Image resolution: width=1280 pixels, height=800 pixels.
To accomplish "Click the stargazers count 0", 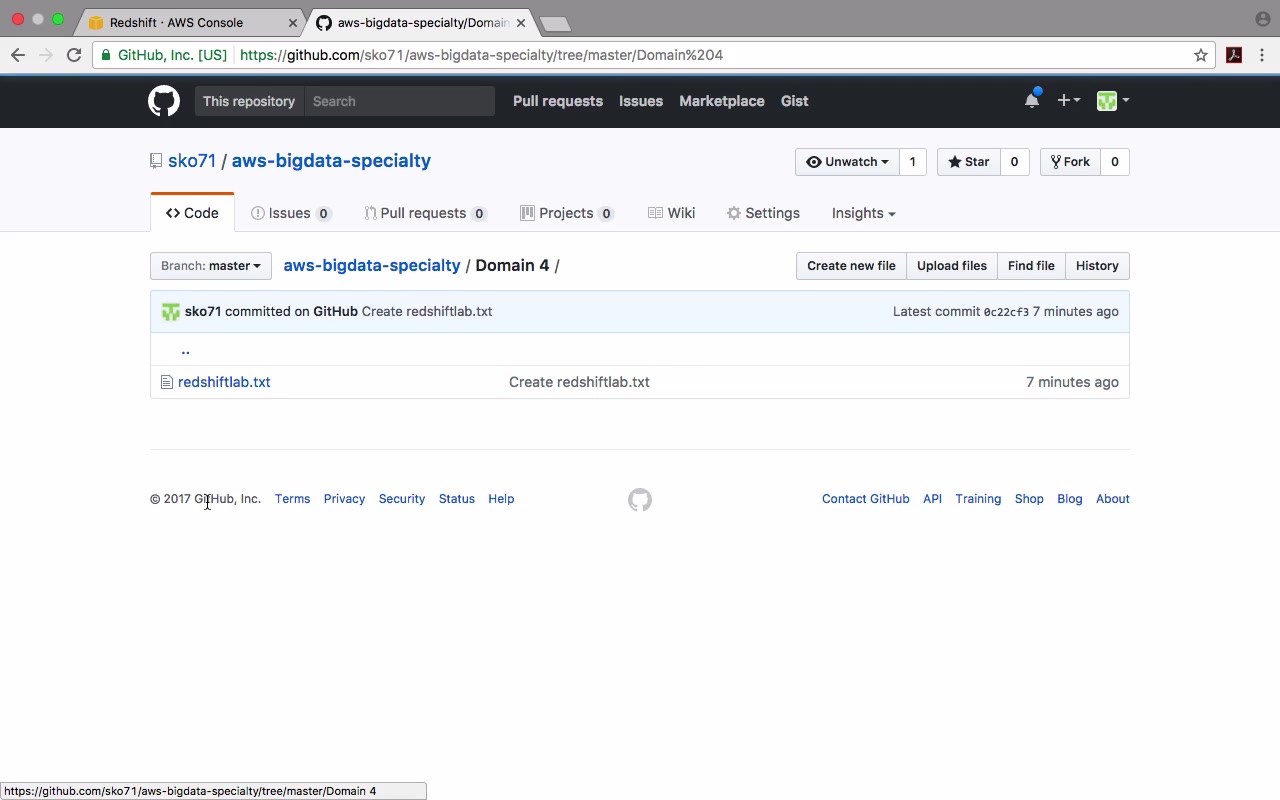I will [1014, 162].
